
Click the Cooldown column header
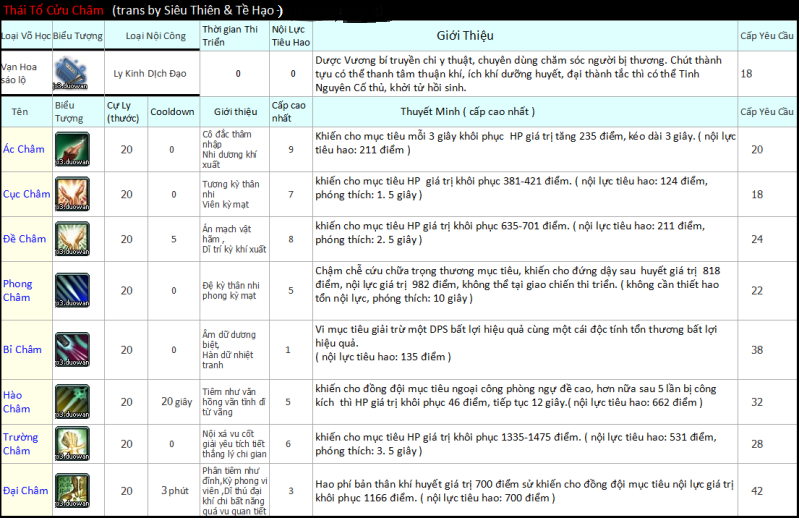[172, 112]
